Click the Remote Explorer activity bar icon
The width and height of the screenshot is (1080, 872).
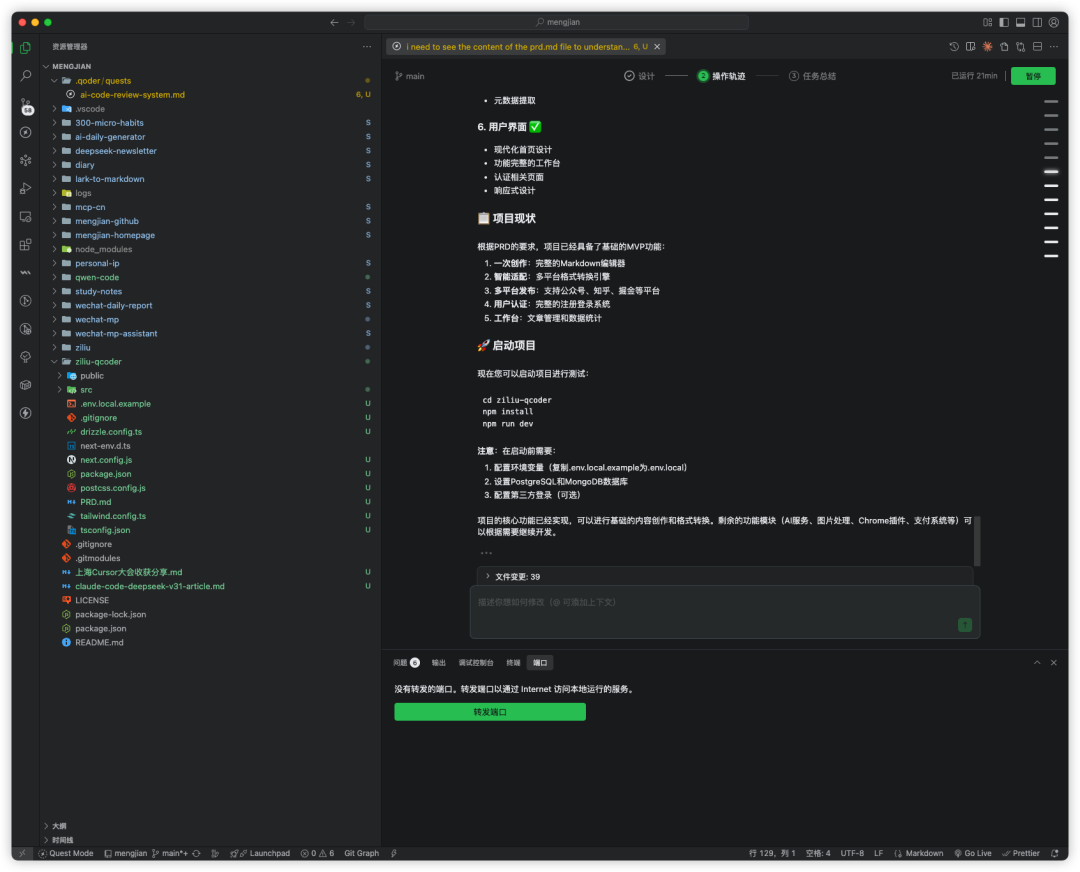(x=25, y=216)
